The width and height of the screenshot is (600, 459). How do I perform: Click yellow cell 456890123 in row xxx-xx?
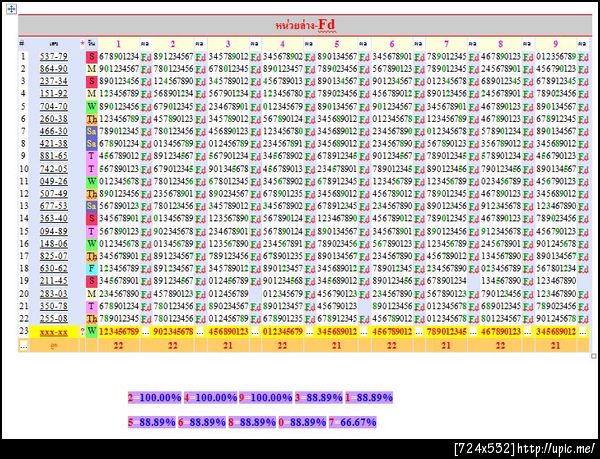[228, 332]
